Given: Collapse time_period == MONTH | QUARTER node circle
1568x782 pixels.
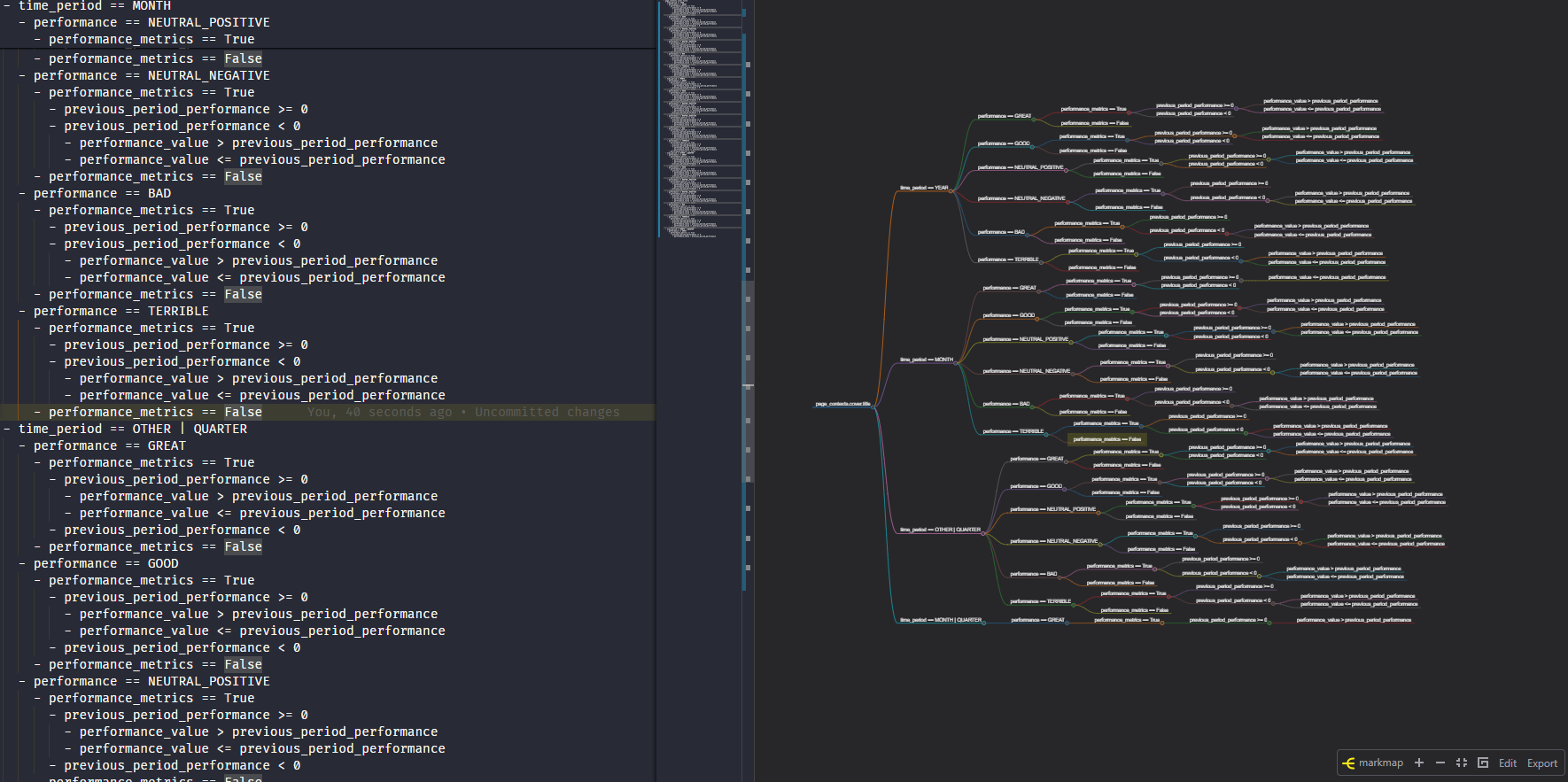Looking at the screenshot, I should coord(984,623).
